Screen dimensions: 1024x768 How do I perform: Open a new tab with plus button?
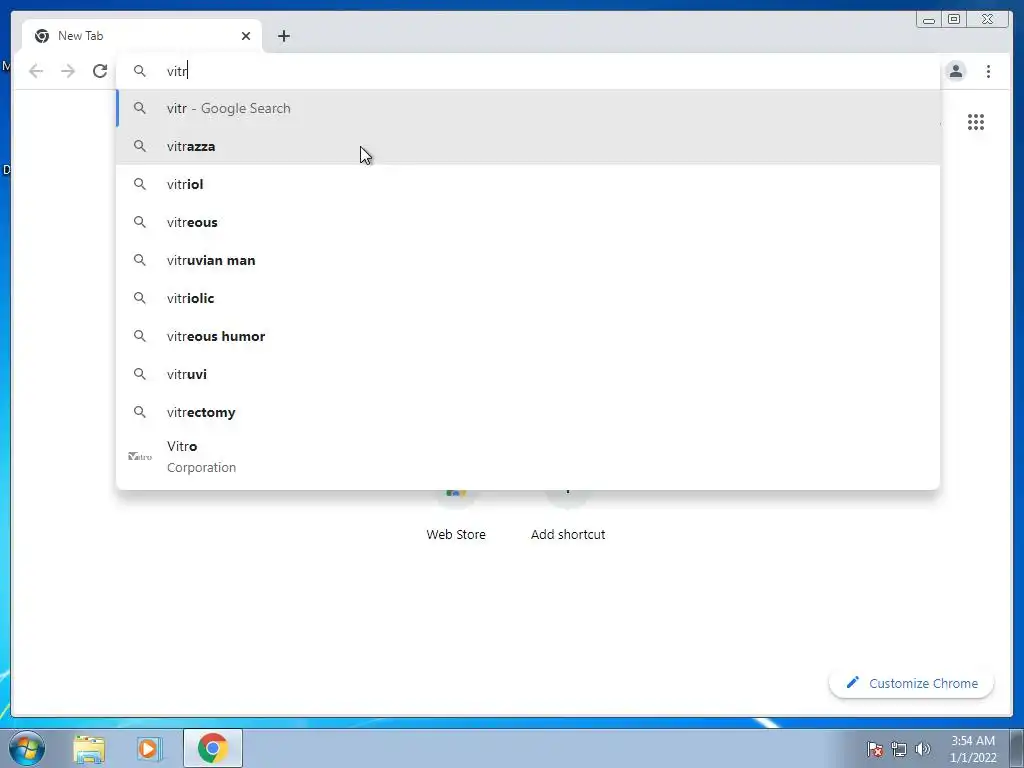point(283,36)
